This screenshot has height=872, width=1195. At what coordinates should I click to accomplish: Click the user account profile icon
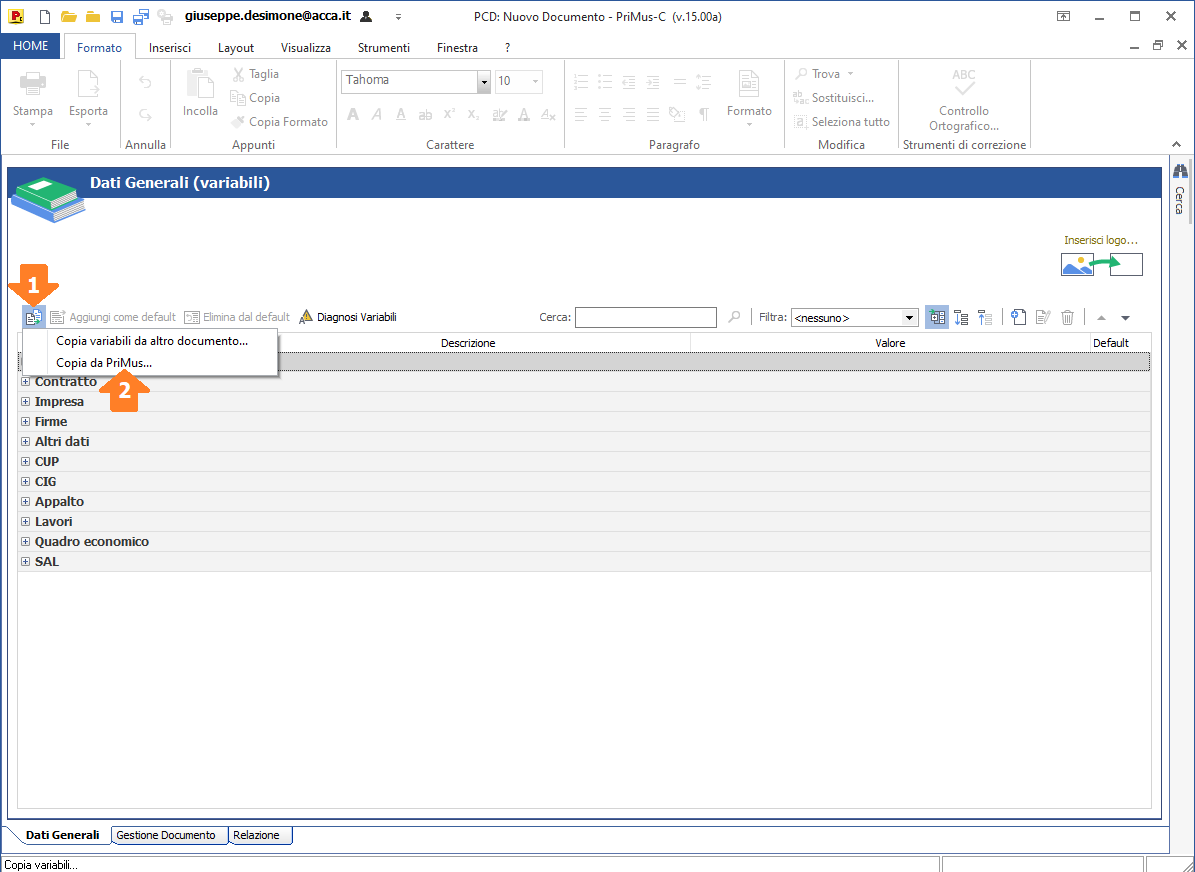[x=366, y=17]
